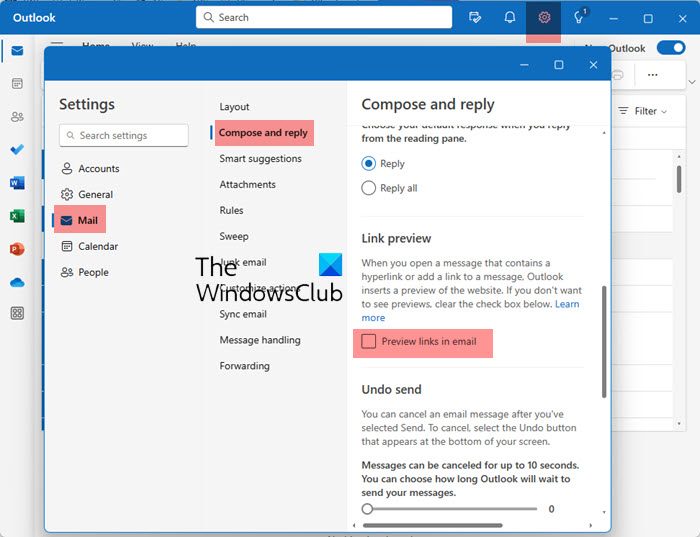Select Compose and reply settings

tap(263, 133)
